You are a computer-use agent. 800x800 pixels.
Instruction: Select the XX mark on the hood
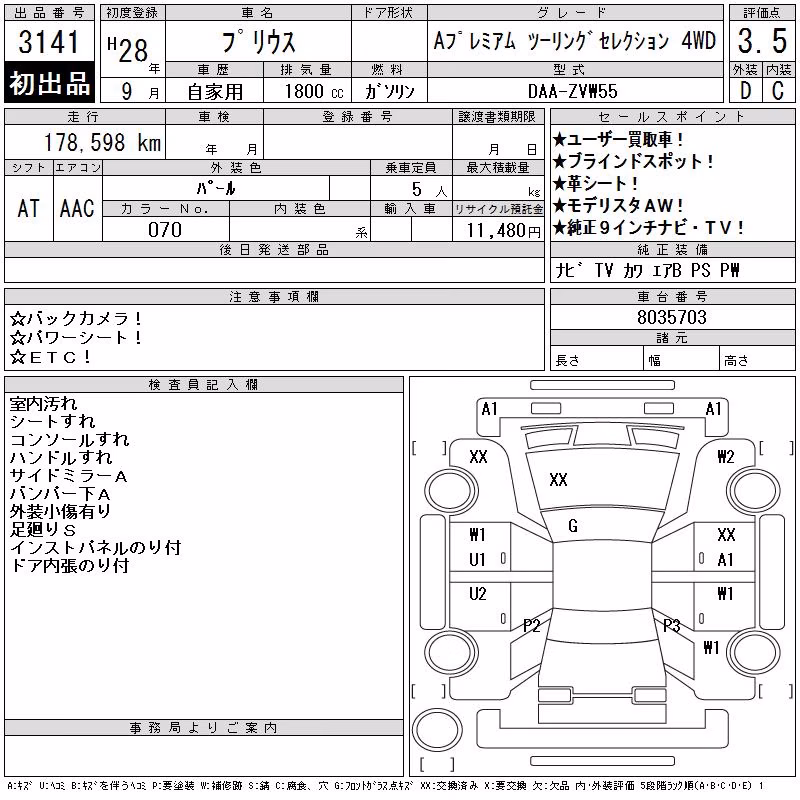(558, 480)
